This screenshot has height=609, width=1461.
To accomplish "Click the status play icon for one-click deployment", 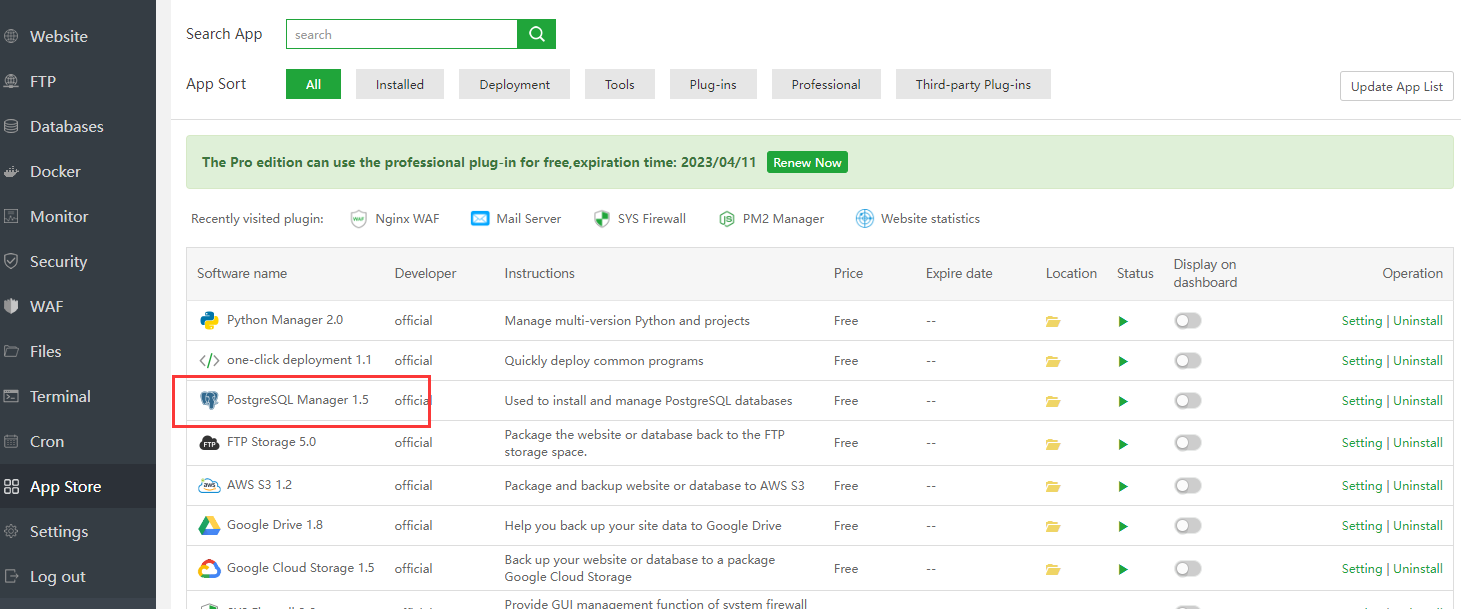I will 1123,362.
